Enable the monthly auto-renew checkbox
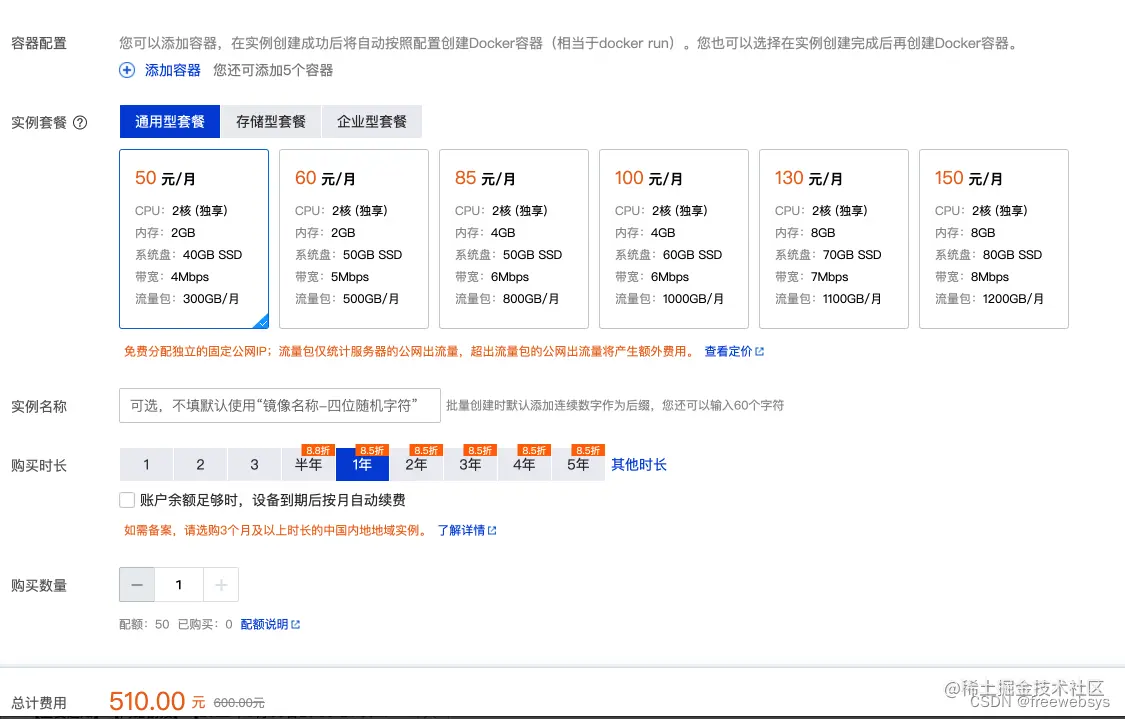 click(127, 499)
